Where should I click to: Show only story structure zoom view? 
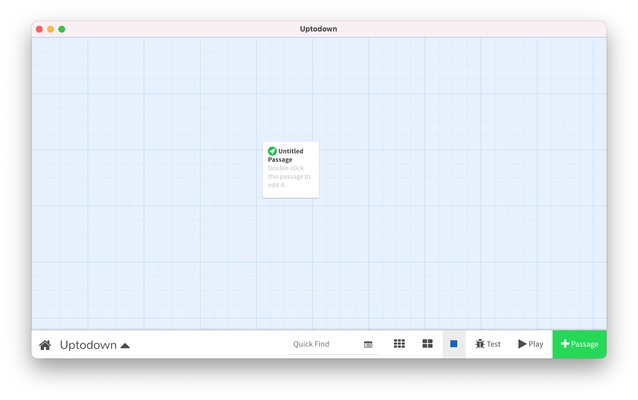[x=399, y=344]
